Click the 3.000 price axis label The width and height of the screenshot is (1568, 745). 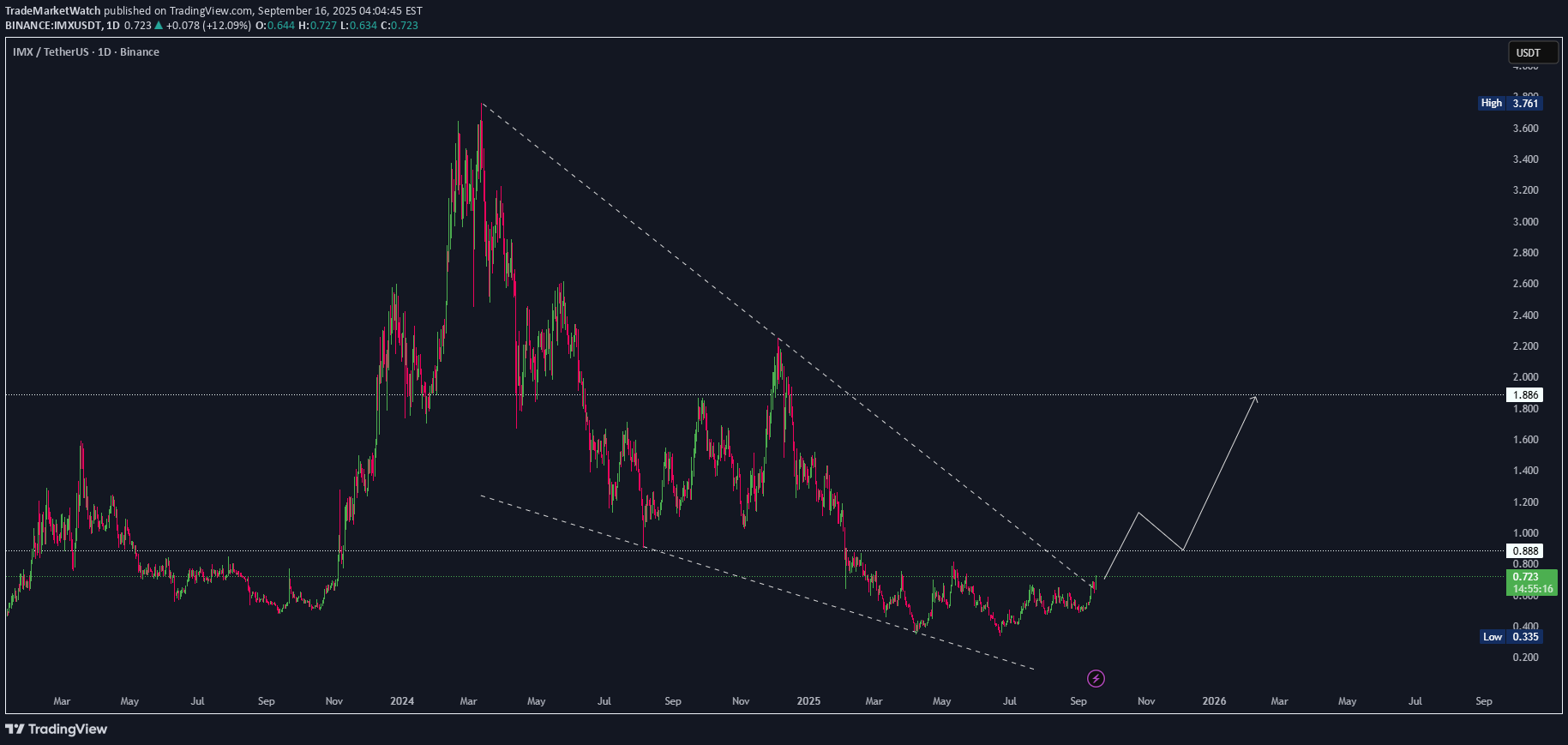point(1525,222)
